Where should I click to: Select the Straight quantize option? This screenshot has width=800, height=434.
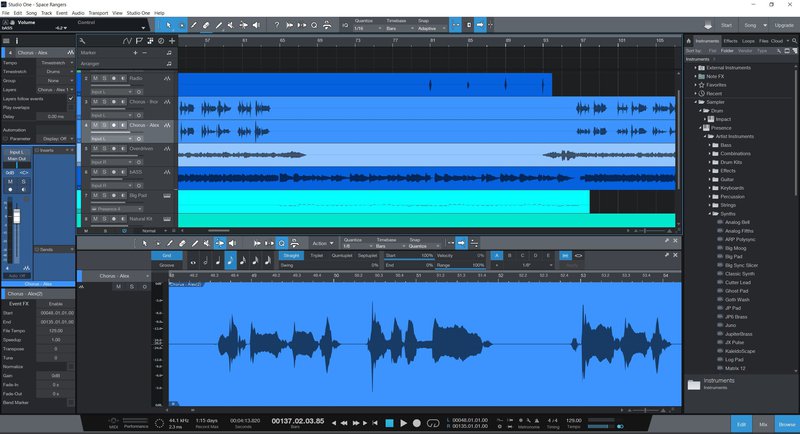pyautogui.click(x=291, y=256)
